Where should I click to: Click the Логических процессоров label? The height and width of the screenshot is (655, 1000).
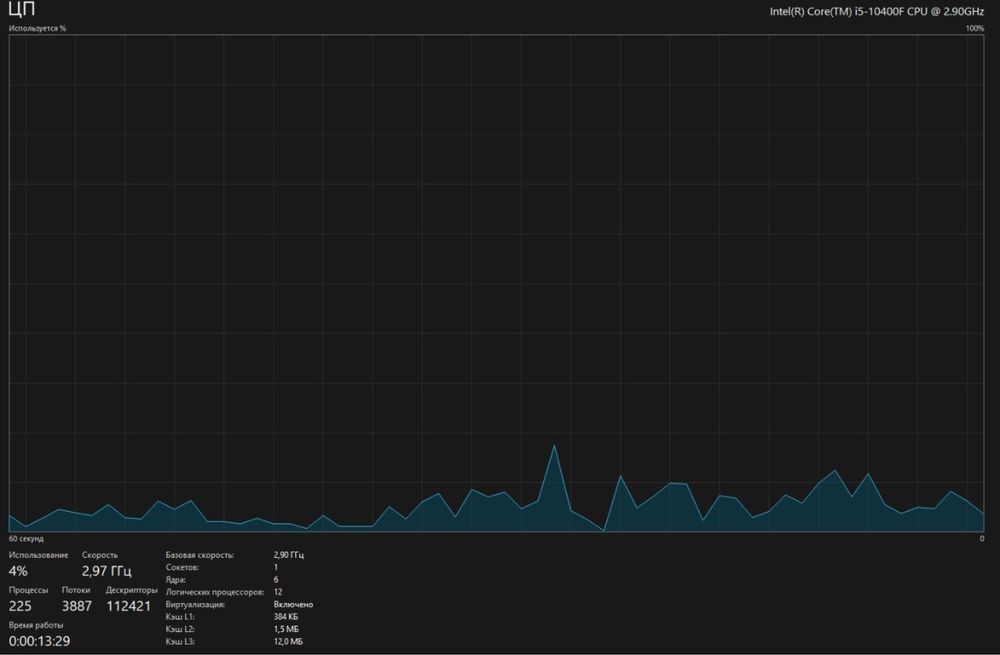tap(215, 592)
